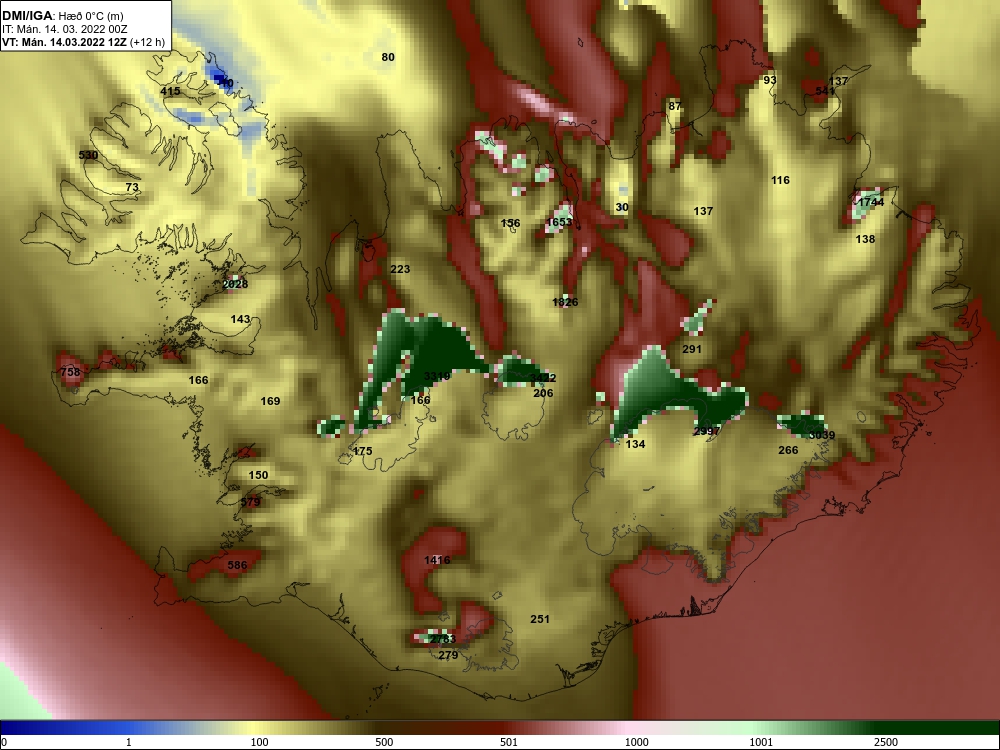Click the '87' value in the north
Viewport: 1000px width, 750px height.
(x=675, y=107)
